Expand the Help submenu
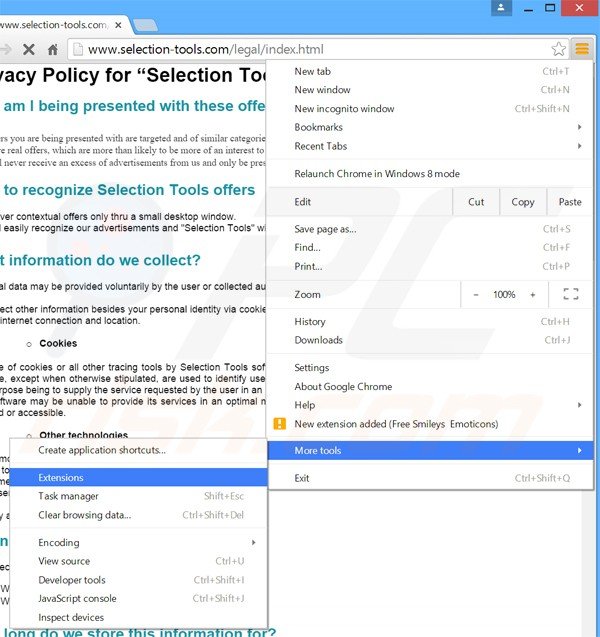Screen dimensions: 600x637 pos(430,405)
